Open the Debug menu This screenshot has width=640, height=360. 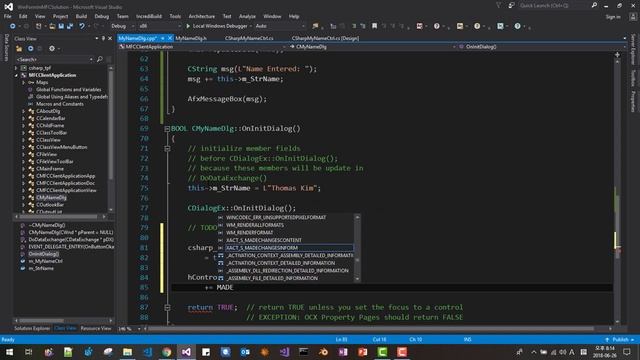(102, 16)
